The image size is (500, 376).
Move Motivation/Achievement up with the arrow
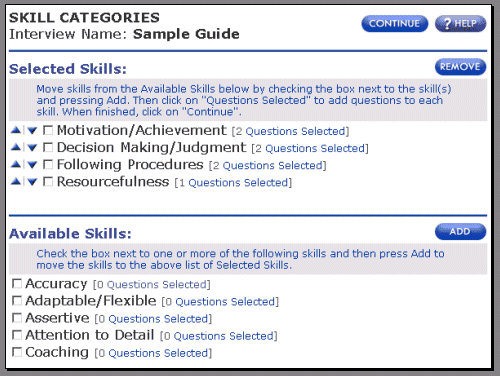[x=16, y=130]
